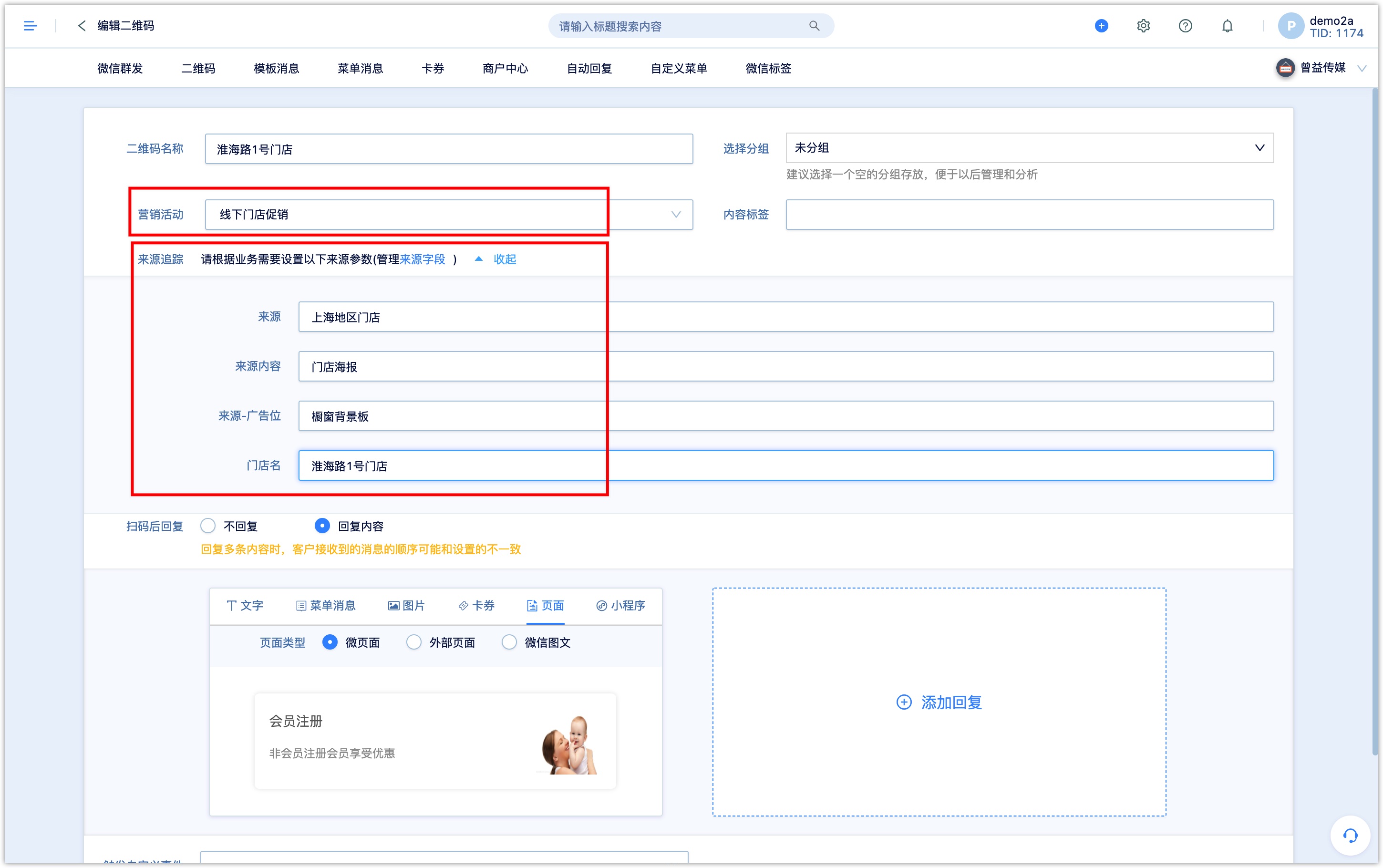Viewport: 1383px width, 868px height.
Task: Open the help question mark icon
Action: pyautogui.click(x=1185, y=26)
